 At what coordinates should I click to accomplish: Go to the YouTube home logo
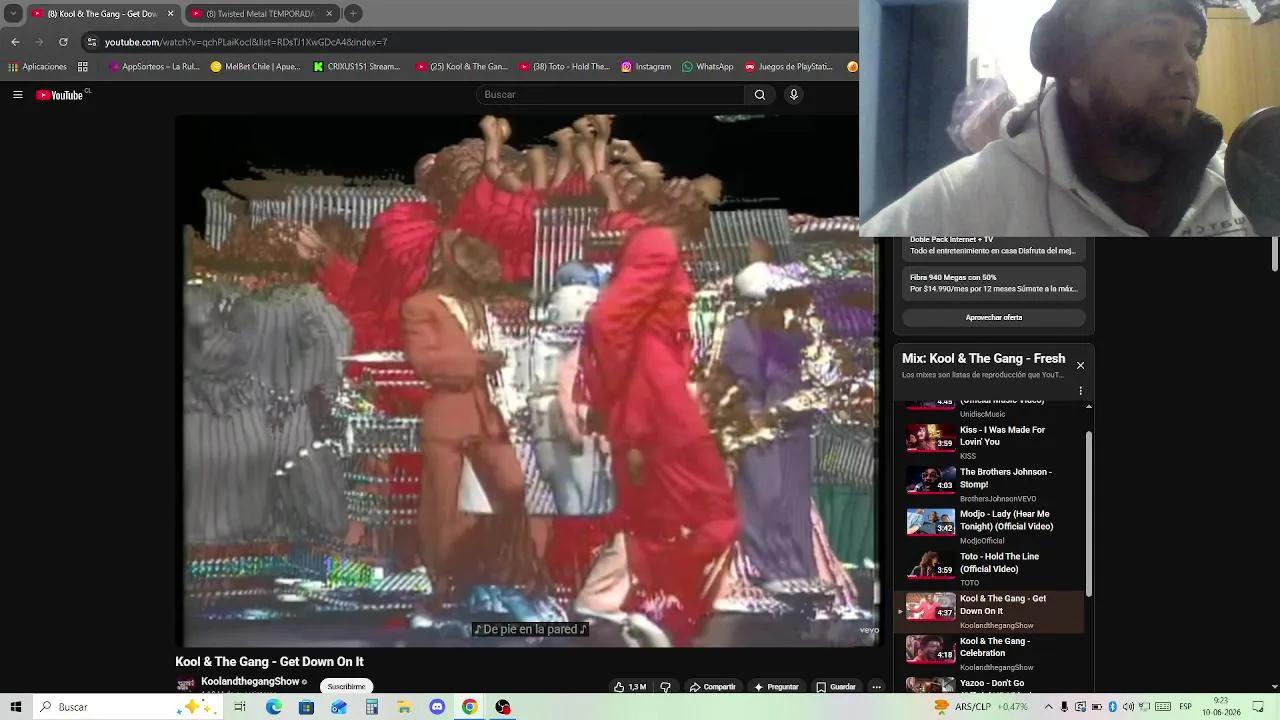61,95
